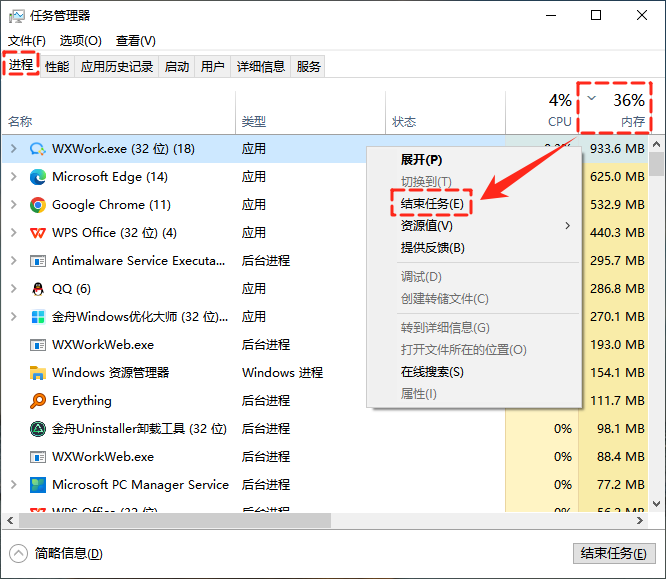Open the 资源值(V) submenu arrow
Viewport: 666px width, 579px height.
[x=567, y=226]
